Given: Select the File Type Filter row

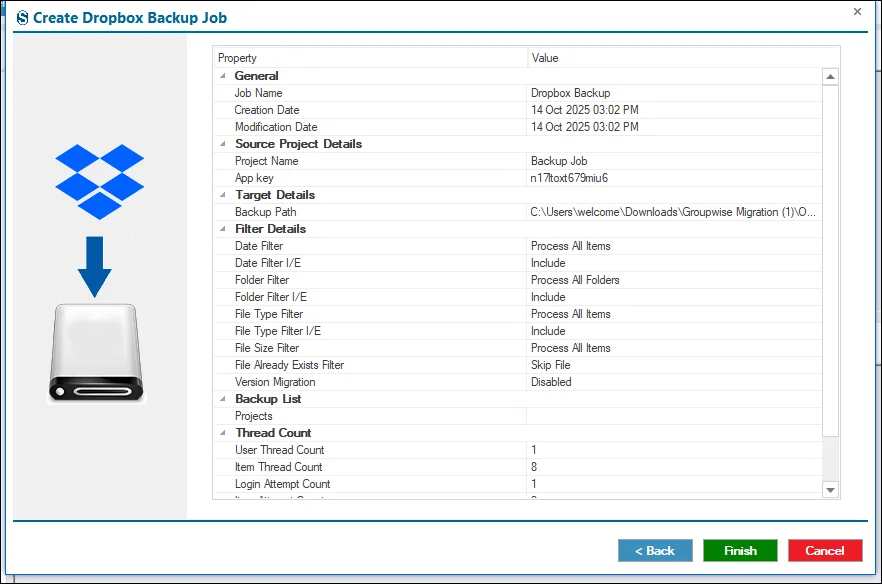Looking at the screenshot, I should pyautogui.click(x=518, y=314).
